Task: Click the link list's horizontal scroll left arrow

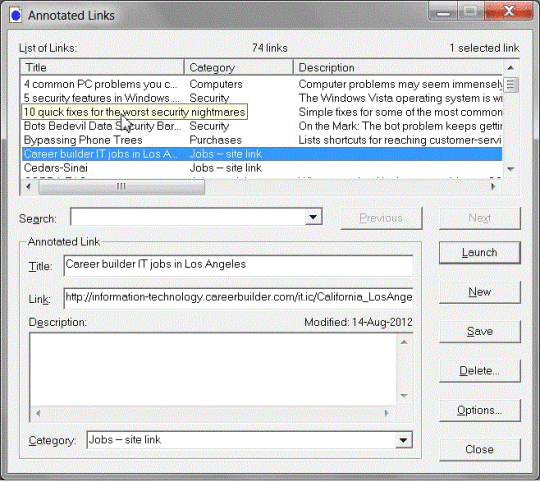Action: click(x=29, y=187)
